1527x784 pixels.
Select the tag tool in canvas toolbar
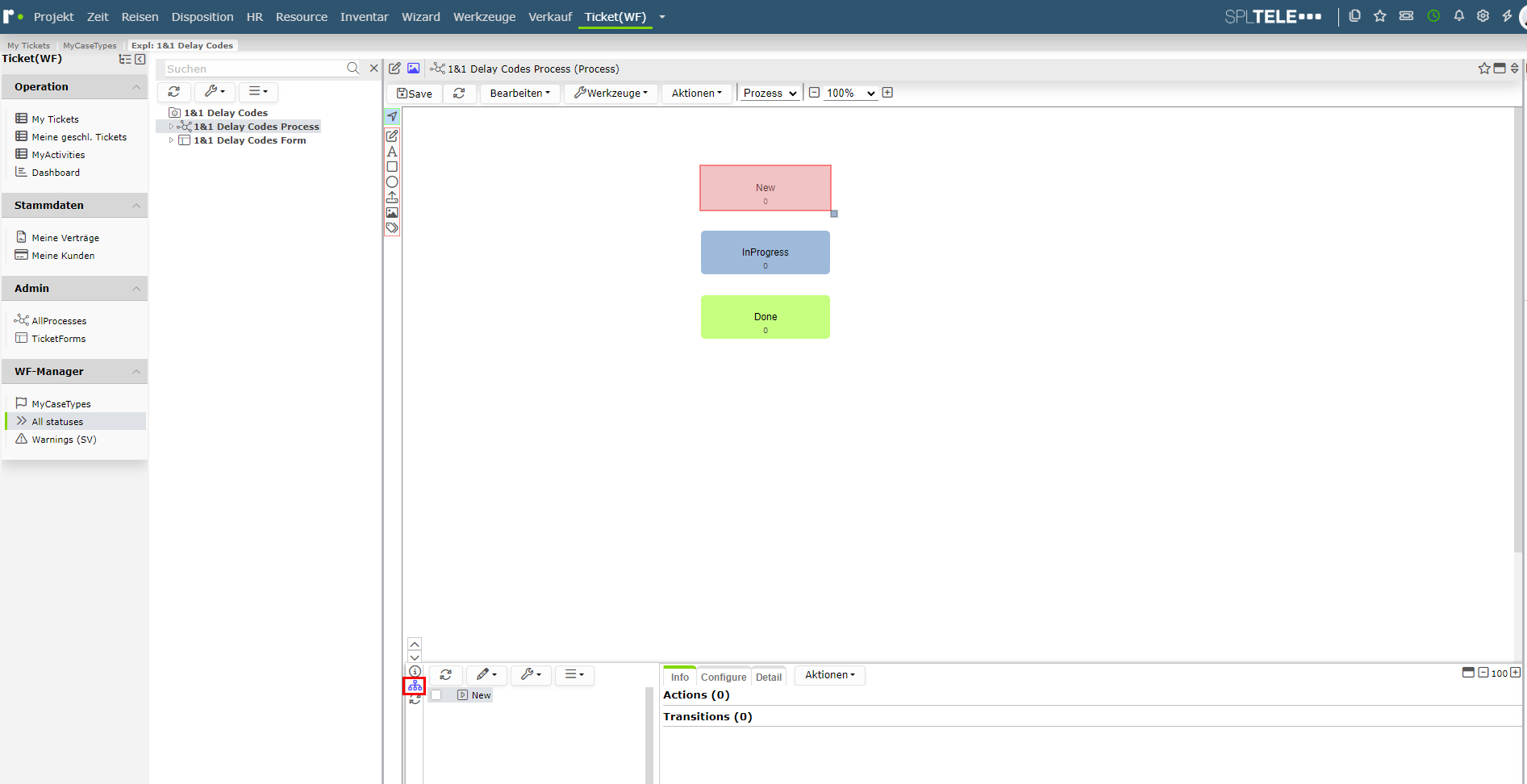tap(392, 228)
